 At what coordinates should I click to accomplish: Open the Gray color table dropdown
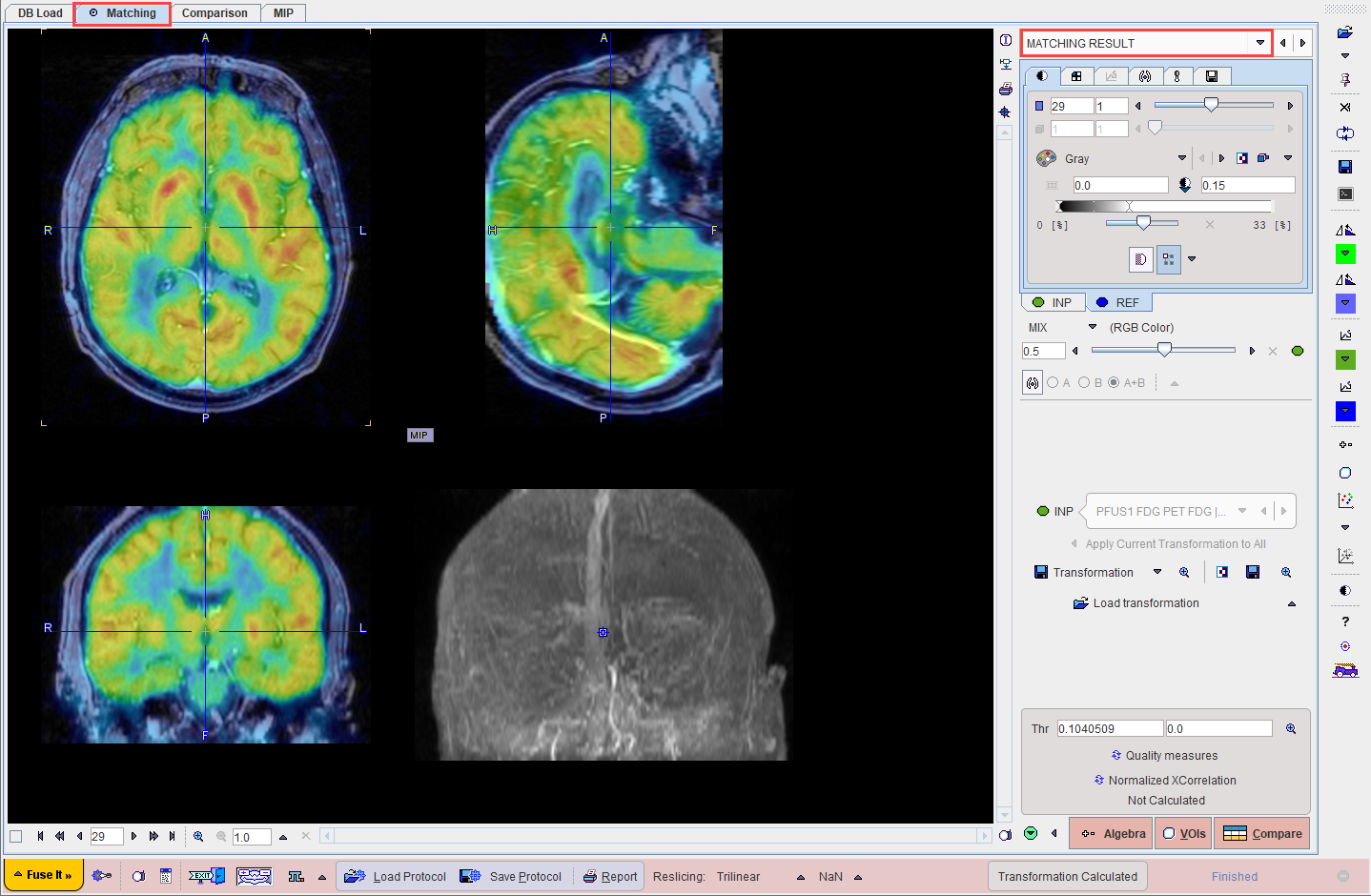pos(1182,158)
